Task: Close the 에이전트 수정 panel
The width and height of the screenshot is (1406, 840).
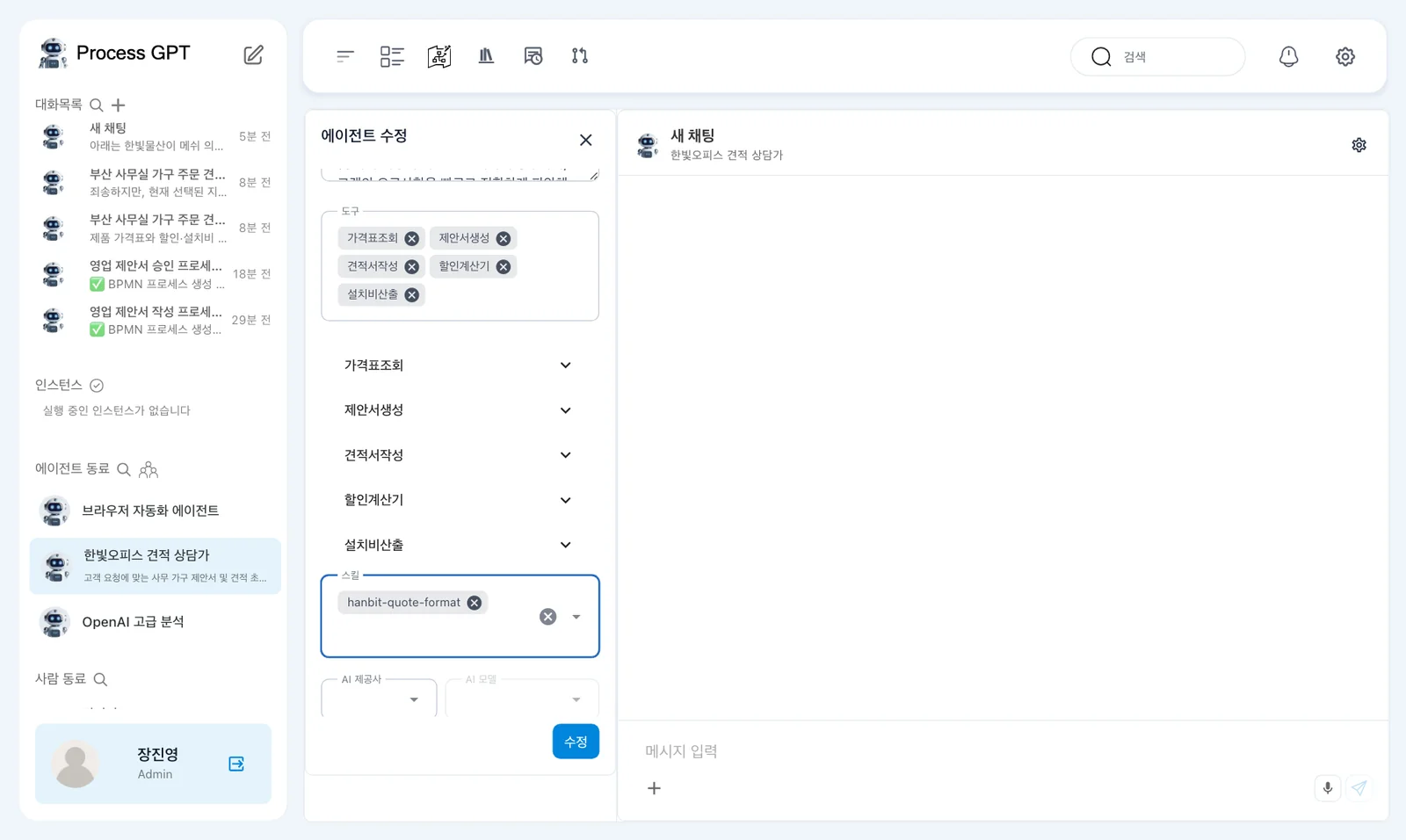Action: point(586,140)
